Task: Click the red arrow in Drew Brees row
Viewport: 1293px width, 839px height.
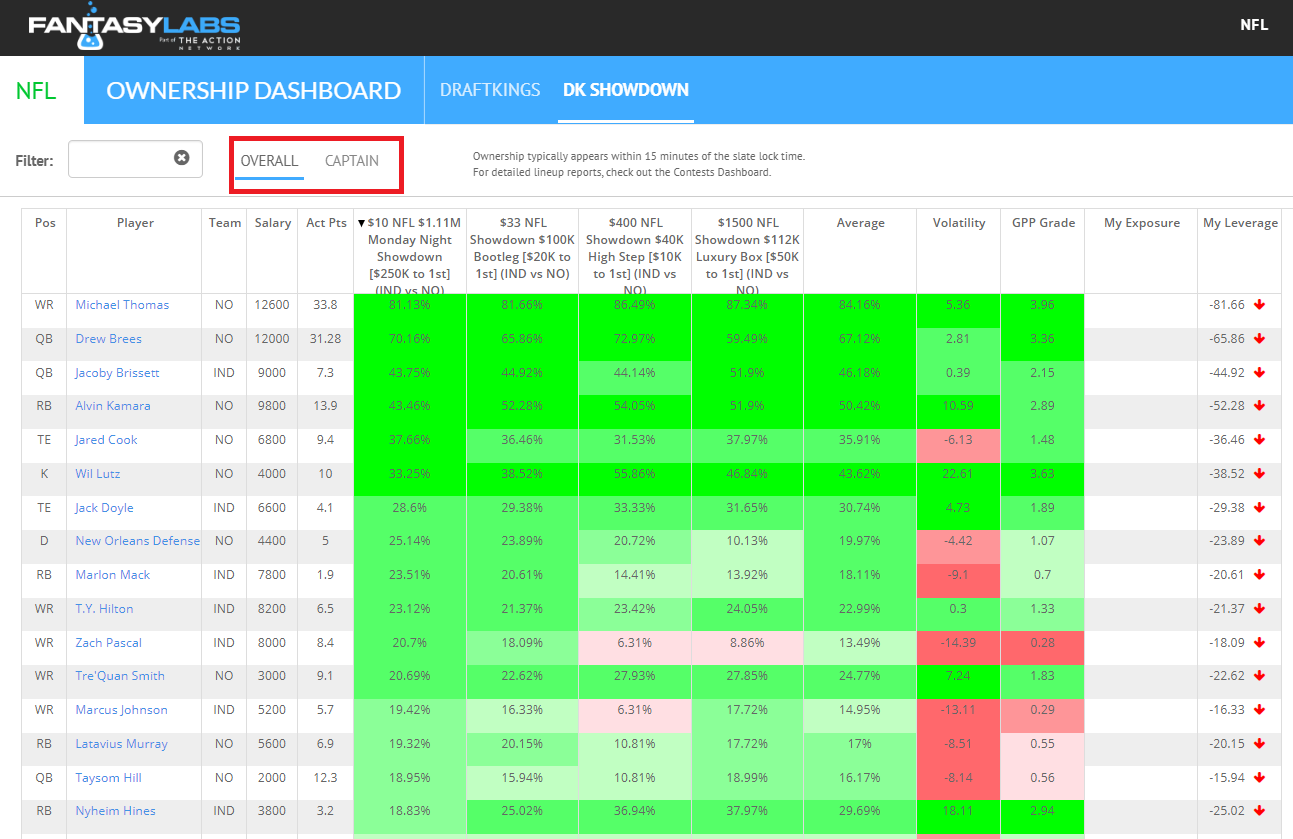Action: tap(1259, 339)
